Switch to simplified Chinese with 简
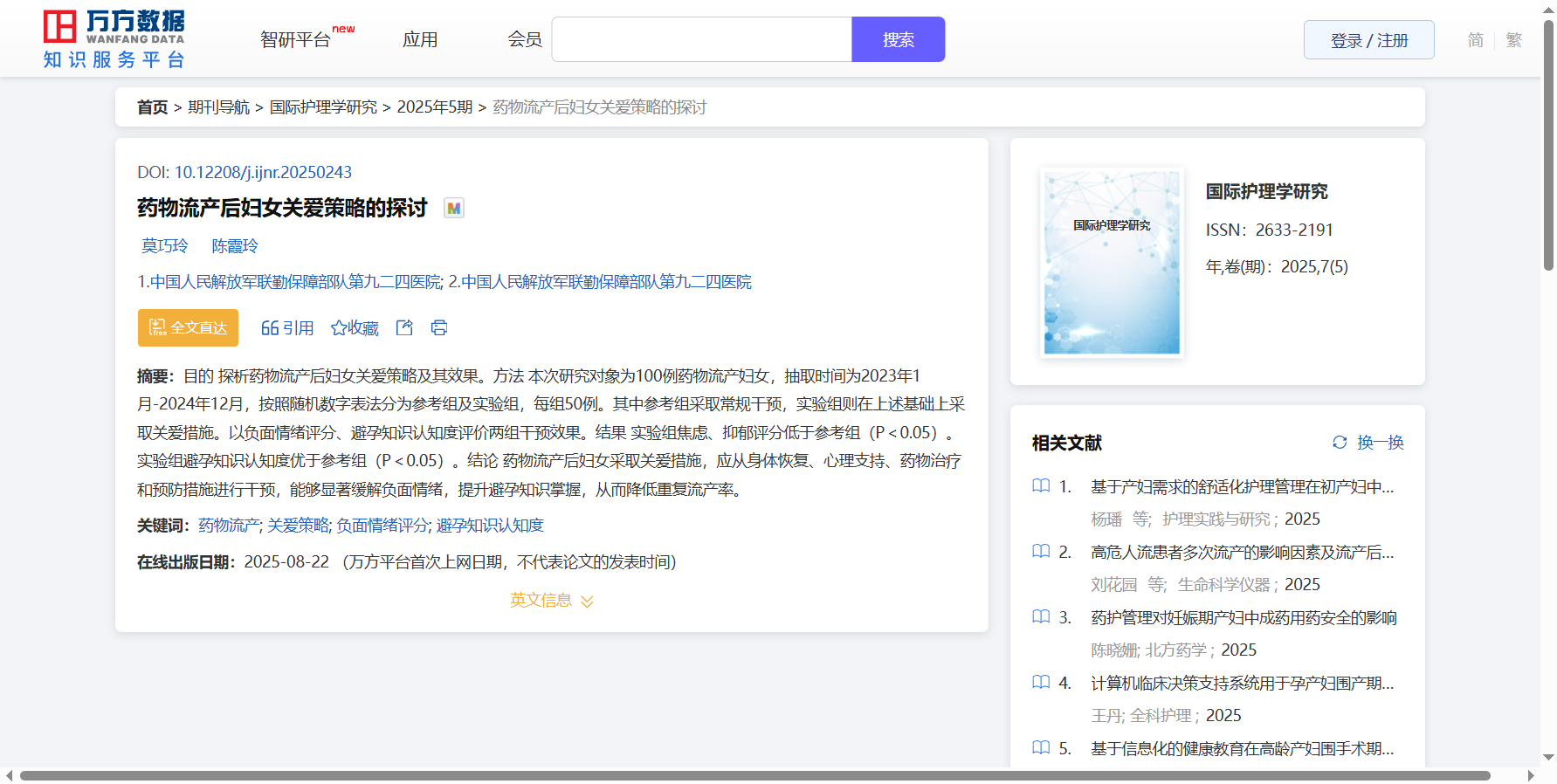 click(1475, 40)
